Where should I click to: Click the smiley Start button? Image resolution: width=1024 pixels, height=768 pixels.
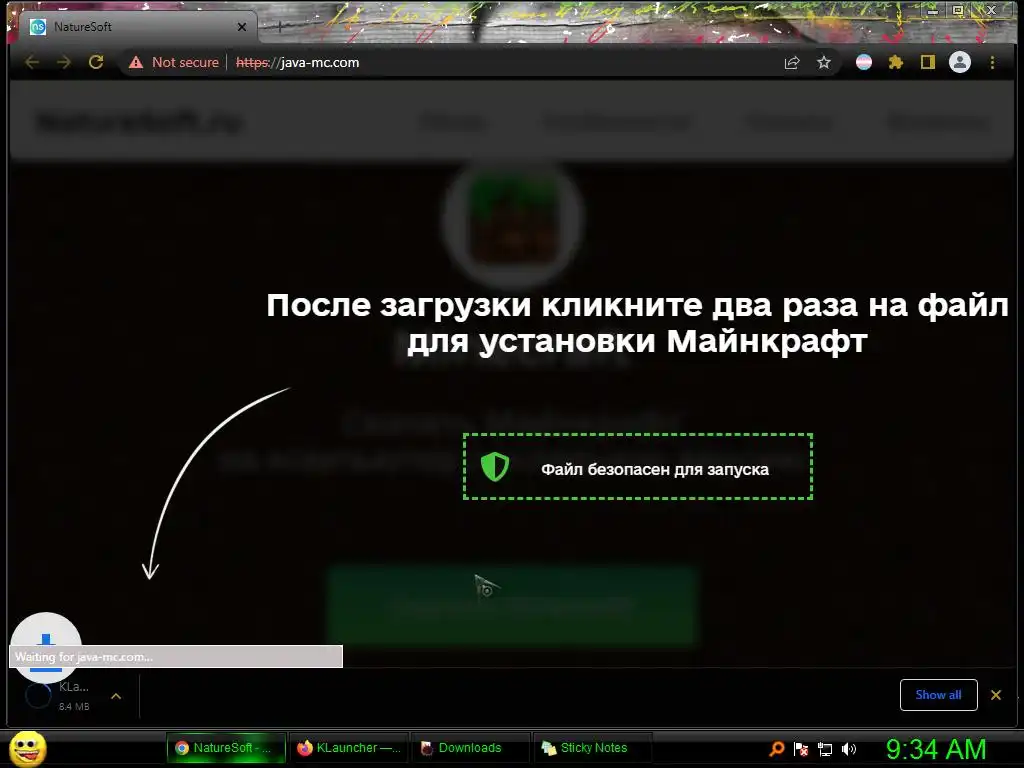(x=27, y=748)
